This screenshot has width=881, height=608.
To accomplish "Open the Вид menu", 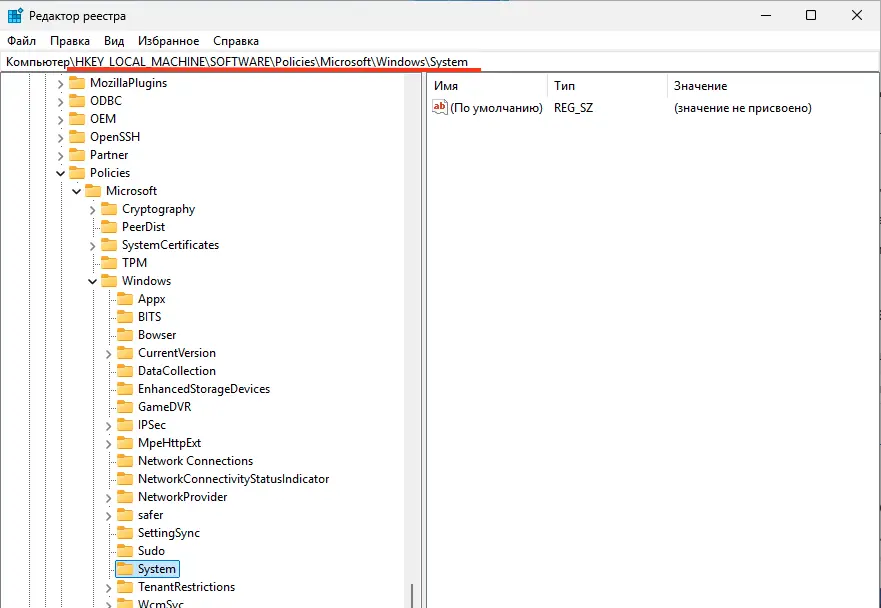I will click(113, 41).
